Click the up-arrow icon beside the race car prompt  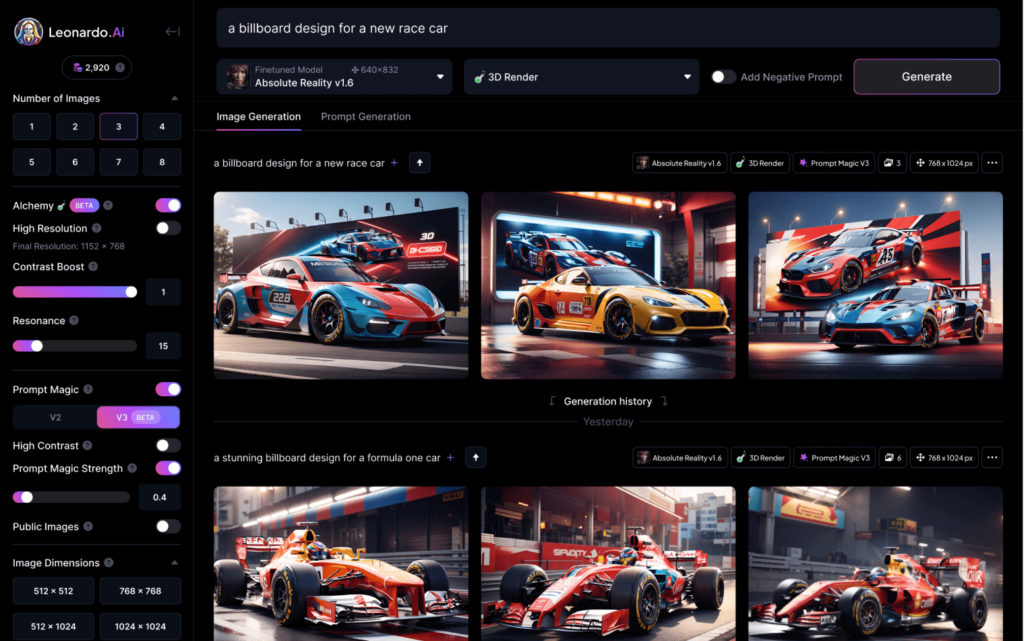pyautogui.click(x=420, y=162)
